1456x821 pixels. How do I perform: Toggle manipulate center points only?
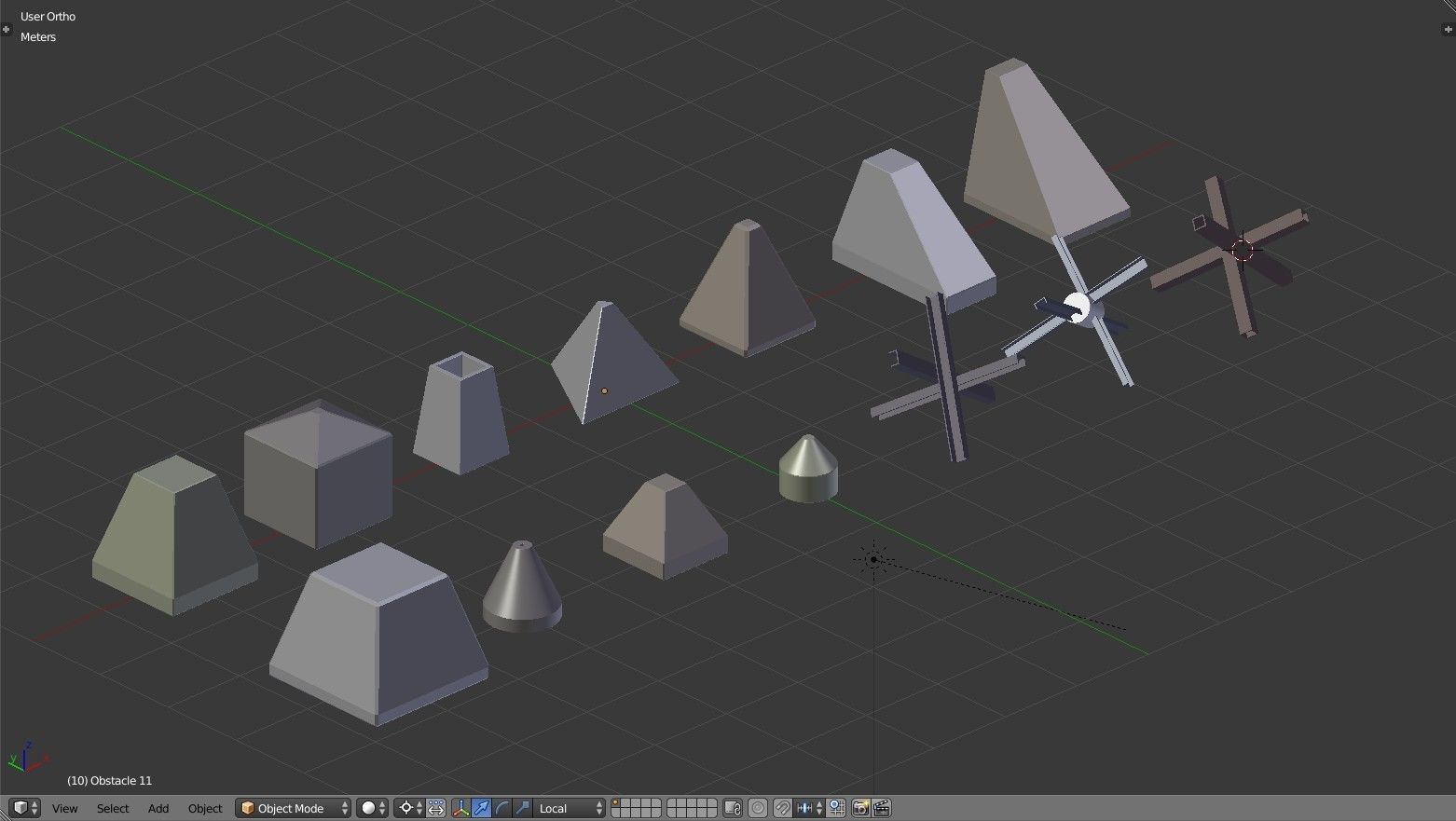click(x=436, y=808)
